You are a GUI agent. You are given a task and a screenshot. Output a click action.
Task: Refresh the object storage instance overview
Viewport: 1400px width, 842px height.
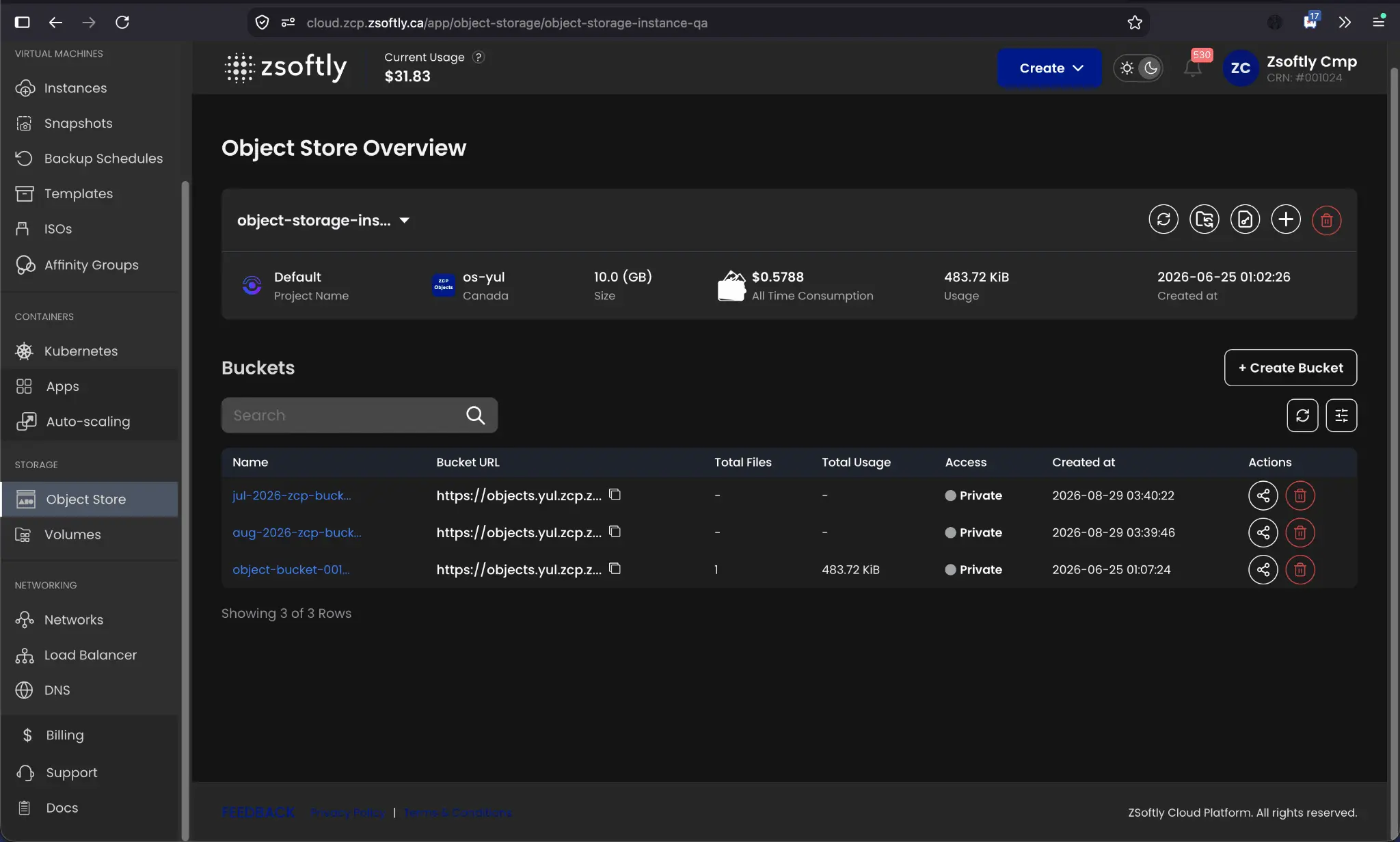[x=1163, y=220]
